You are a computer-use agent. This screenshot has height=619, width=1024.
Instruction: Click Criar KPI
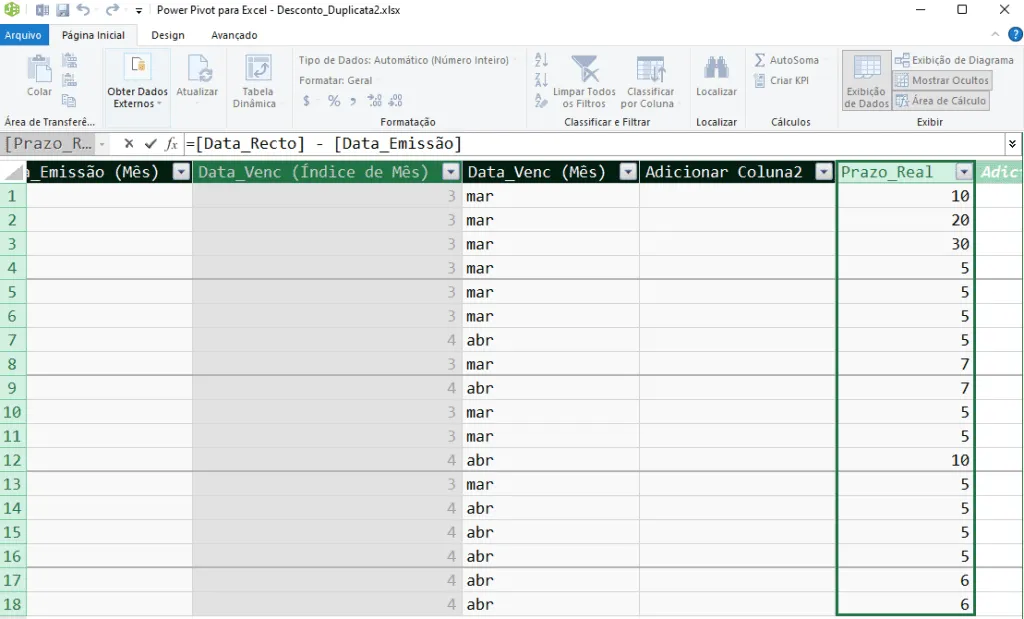[x=782, y=80]
